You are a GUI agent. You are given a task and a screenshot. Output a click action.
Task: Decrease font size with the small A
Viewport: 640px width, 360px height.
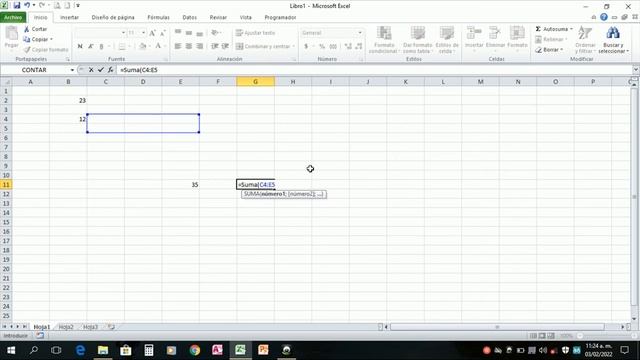pyautogui.click(x=162, y=33)
